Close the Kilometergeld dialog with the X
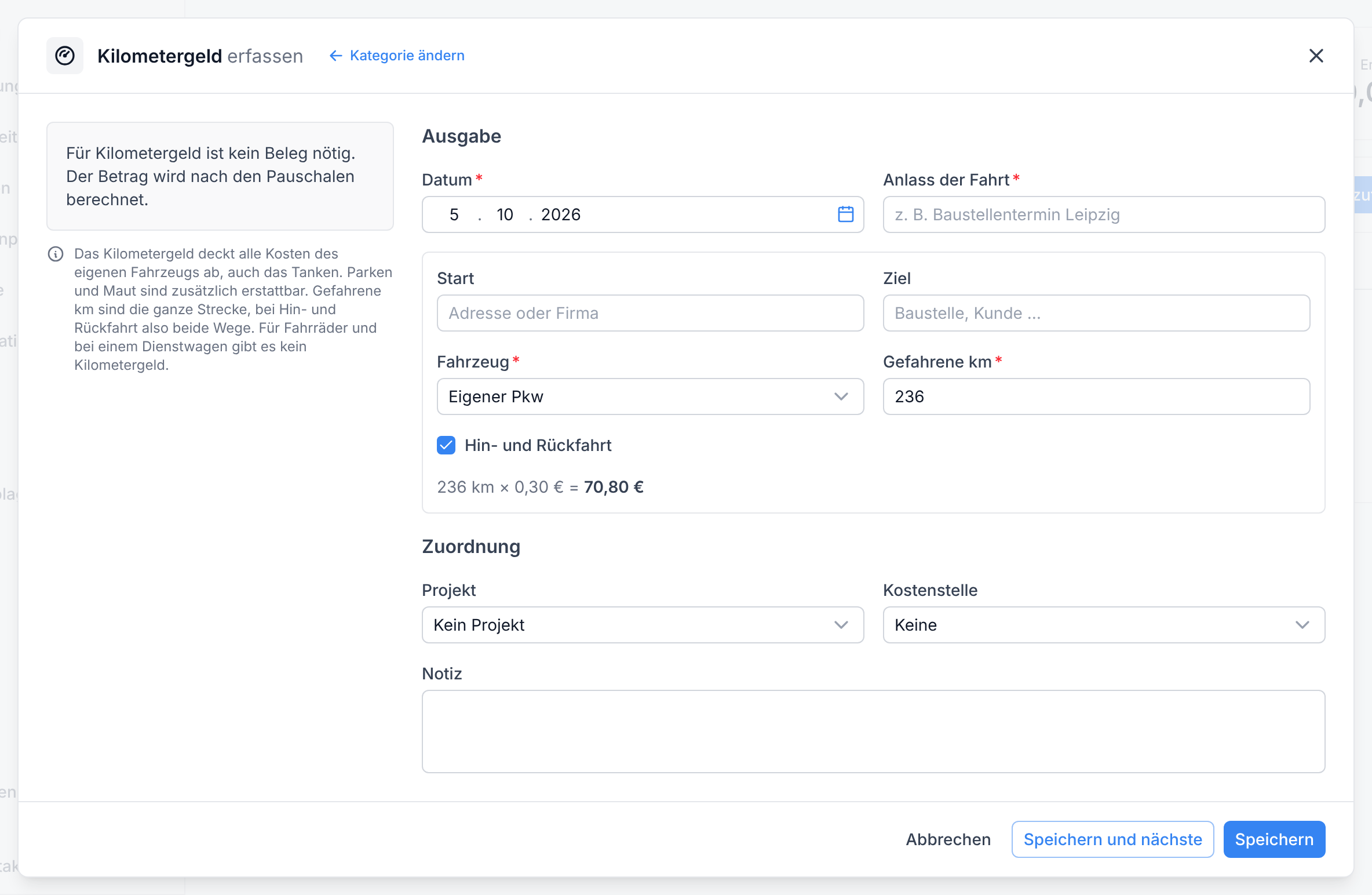The width and height of the screenshot is (1372, 895). [1316, 56]
